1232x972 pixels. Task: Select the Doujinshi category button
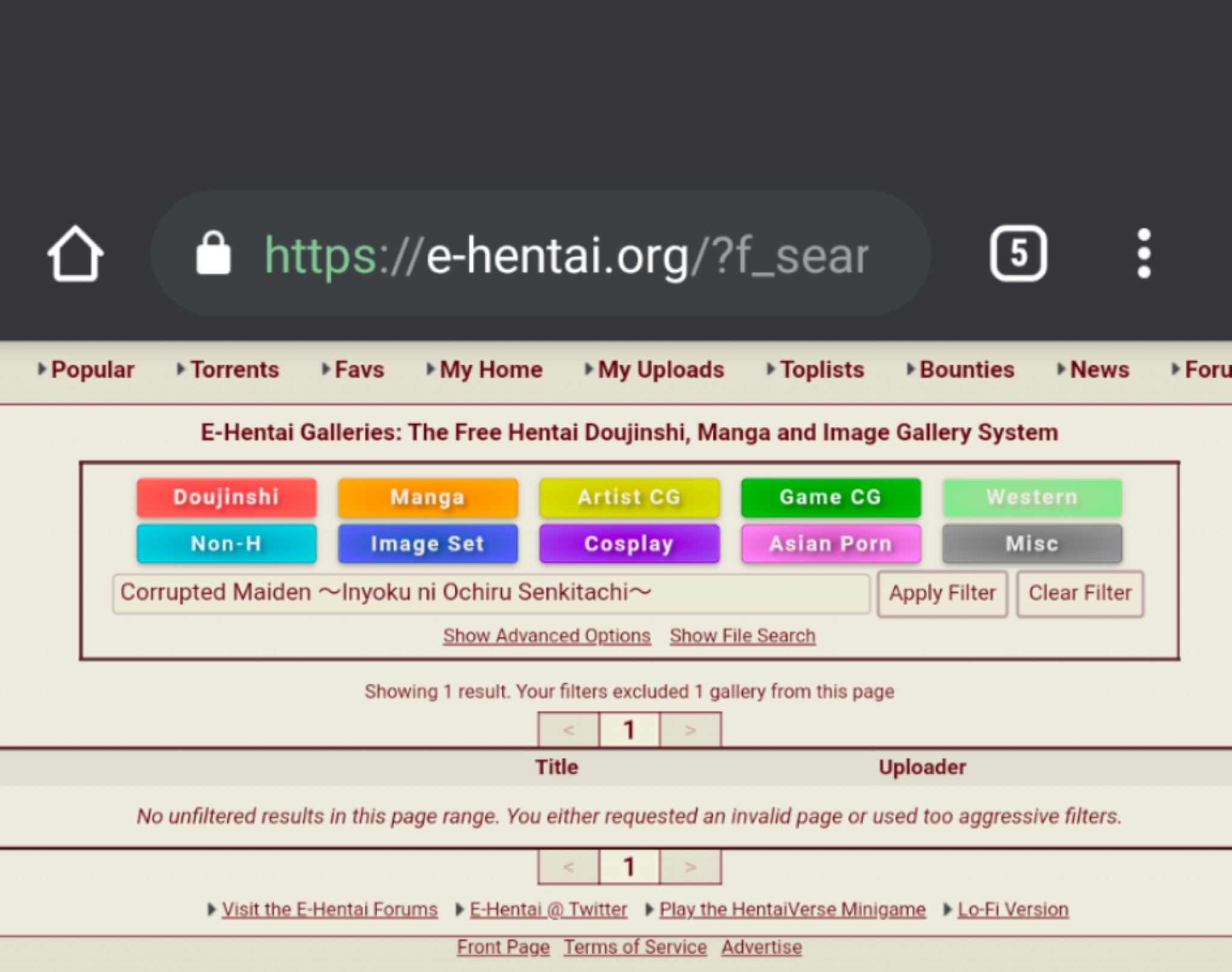[226, 497]
